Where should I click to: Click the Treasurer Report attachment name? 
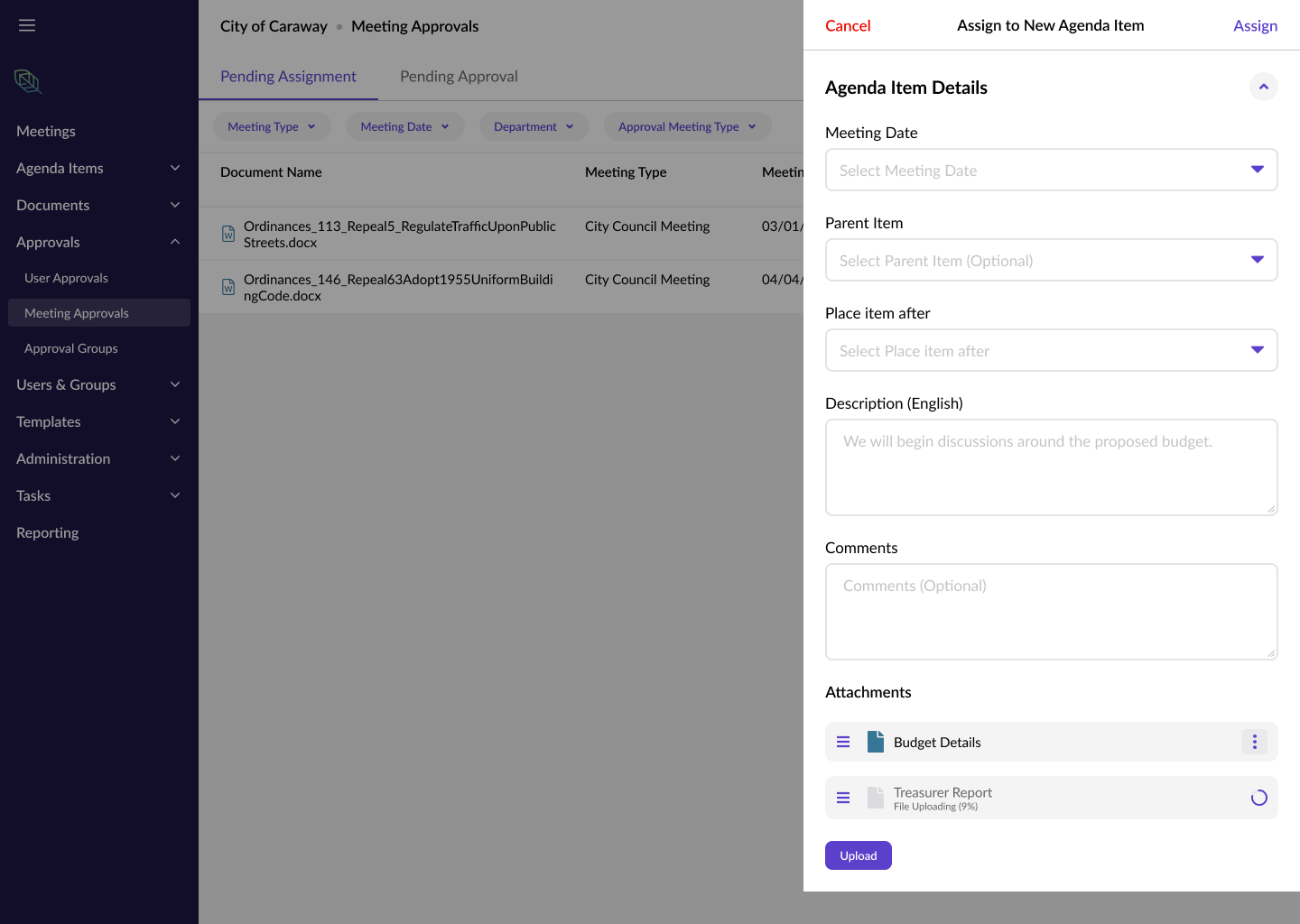(942, 792)
